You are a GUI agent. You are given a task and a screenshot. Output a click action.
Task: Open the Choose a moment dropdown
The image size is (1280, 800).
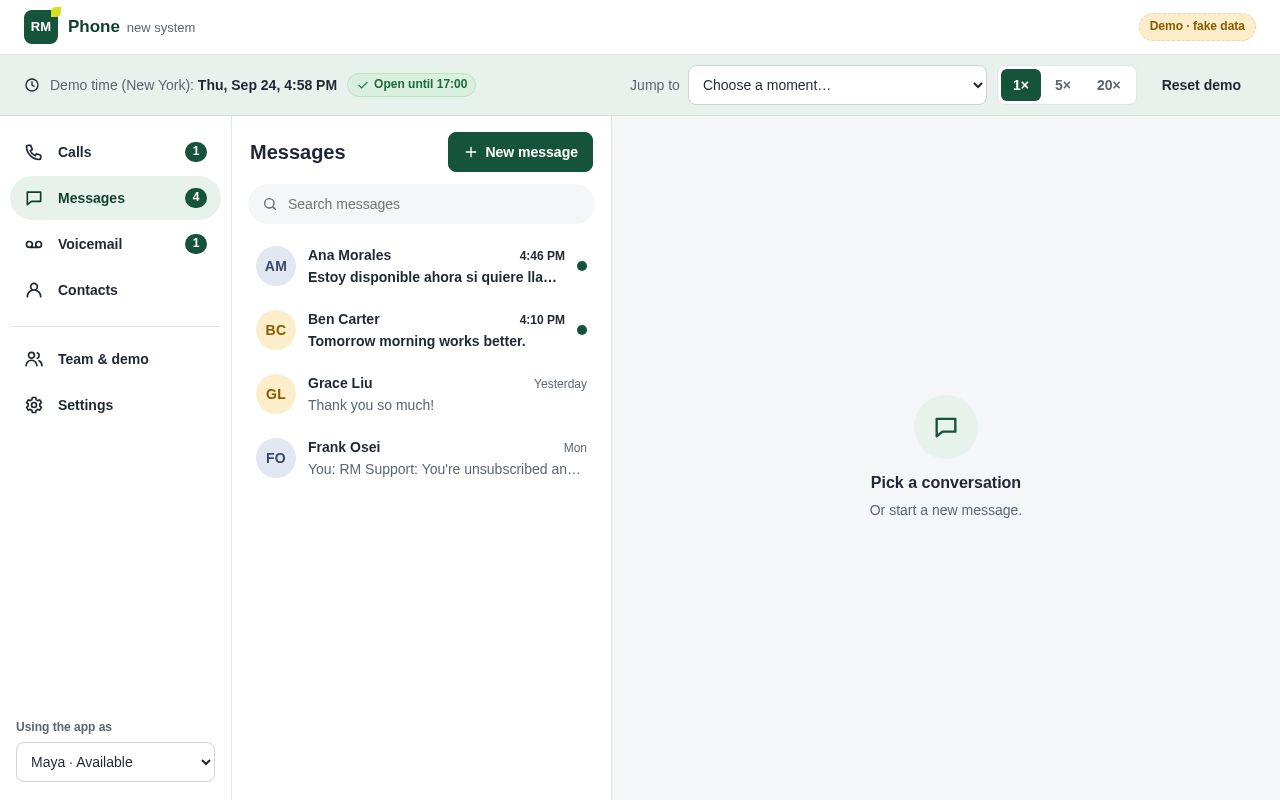click(x=837, y=85)
